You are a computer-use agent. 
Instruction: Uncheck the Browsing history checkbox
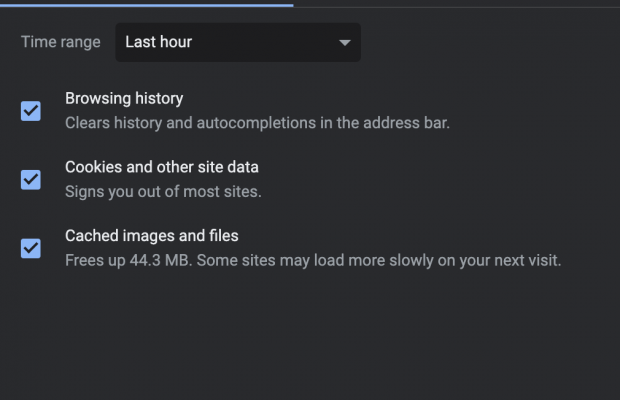click(31, 111)
